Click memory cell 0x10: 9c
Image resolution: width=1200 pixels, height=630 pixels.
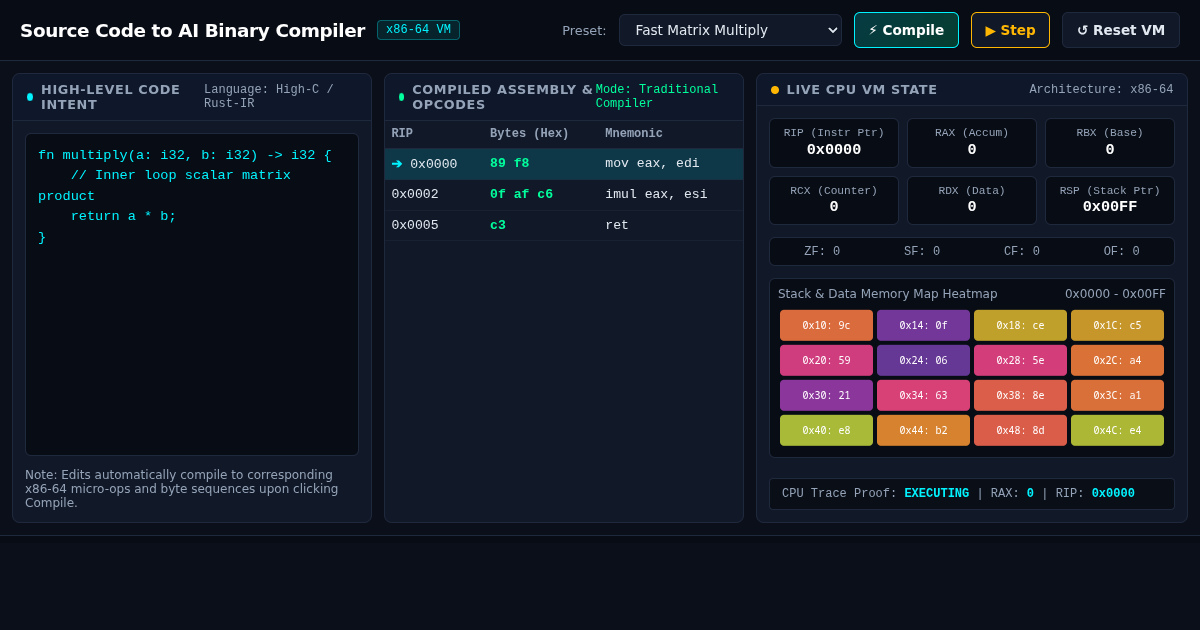pos(826,326)
